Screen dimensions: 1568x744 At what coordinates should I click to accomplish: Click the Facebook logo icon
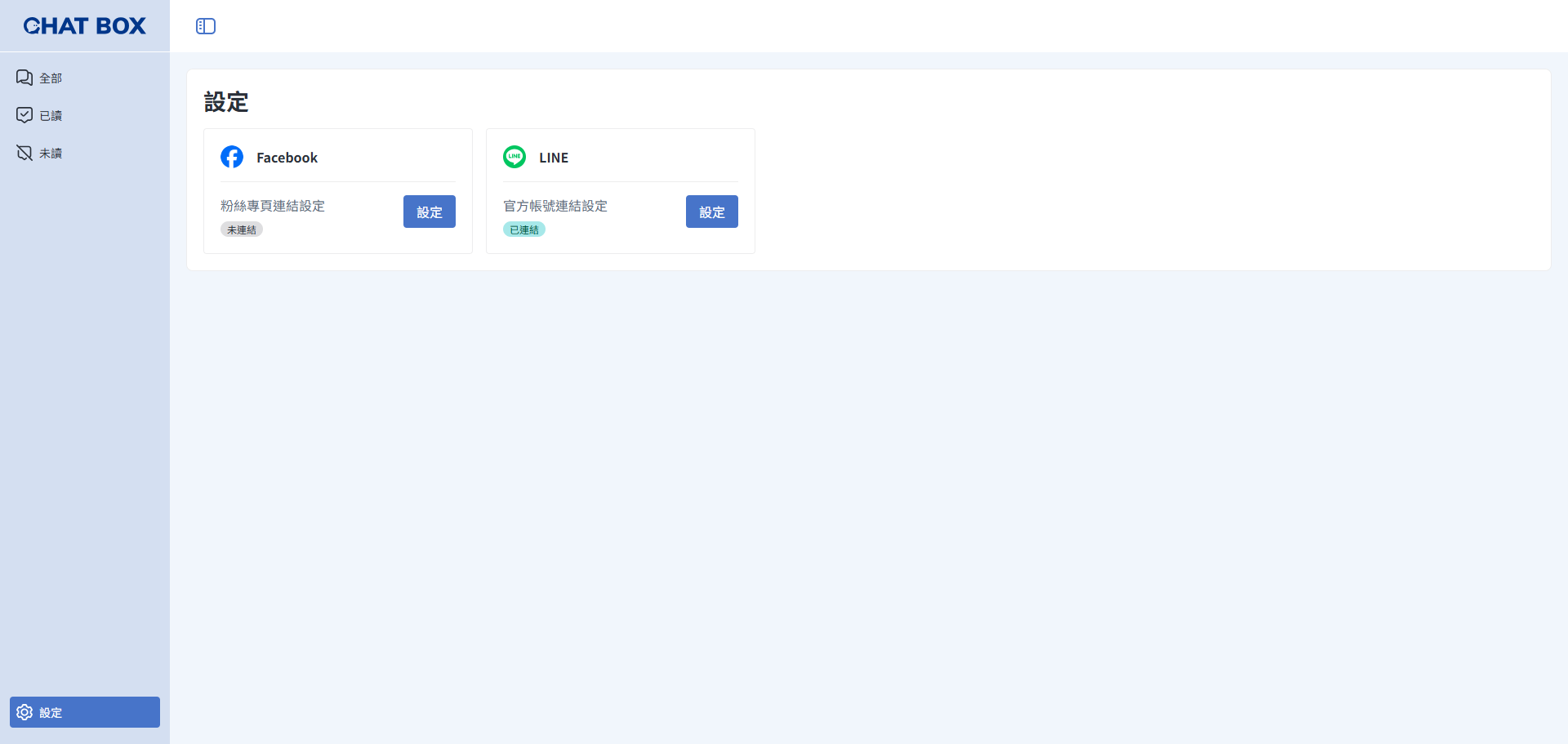coord(232,157)
